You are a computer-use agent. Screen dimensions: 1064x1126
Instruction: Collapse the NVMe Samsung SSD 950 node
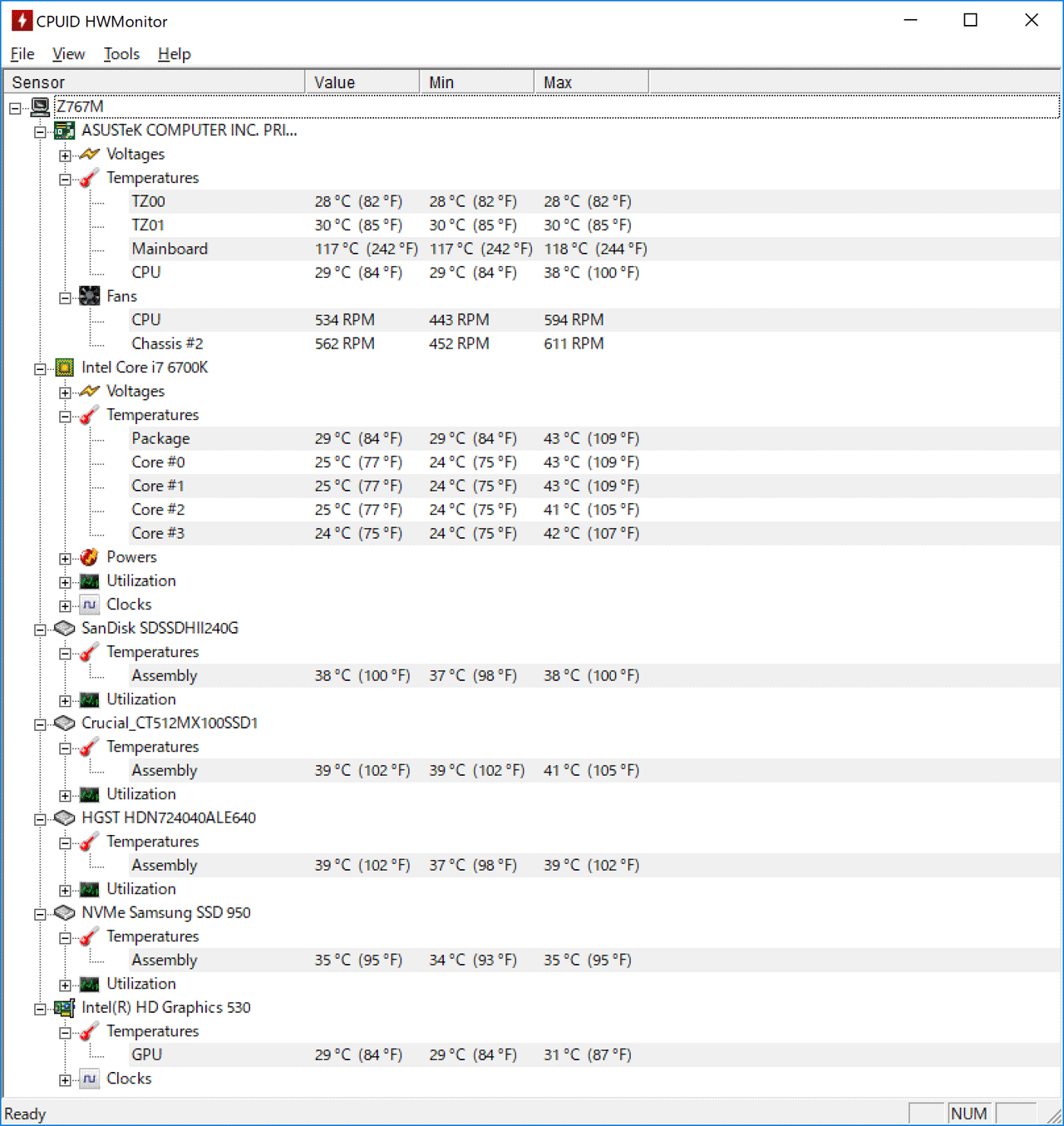(x=40, y=914)
